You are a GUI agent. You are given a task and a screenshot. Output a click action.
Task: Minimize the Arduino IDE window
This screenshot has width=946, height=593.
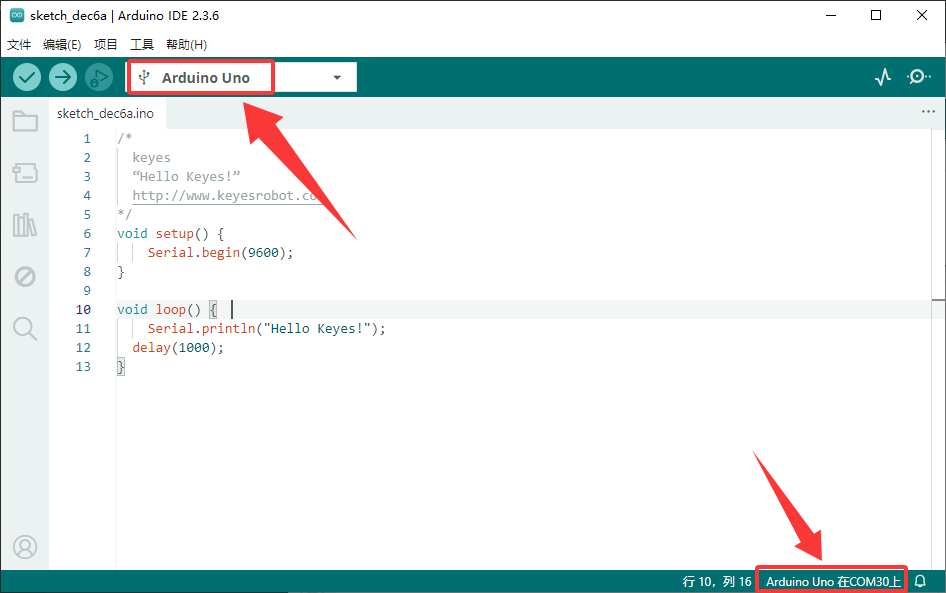click(831, 16)
